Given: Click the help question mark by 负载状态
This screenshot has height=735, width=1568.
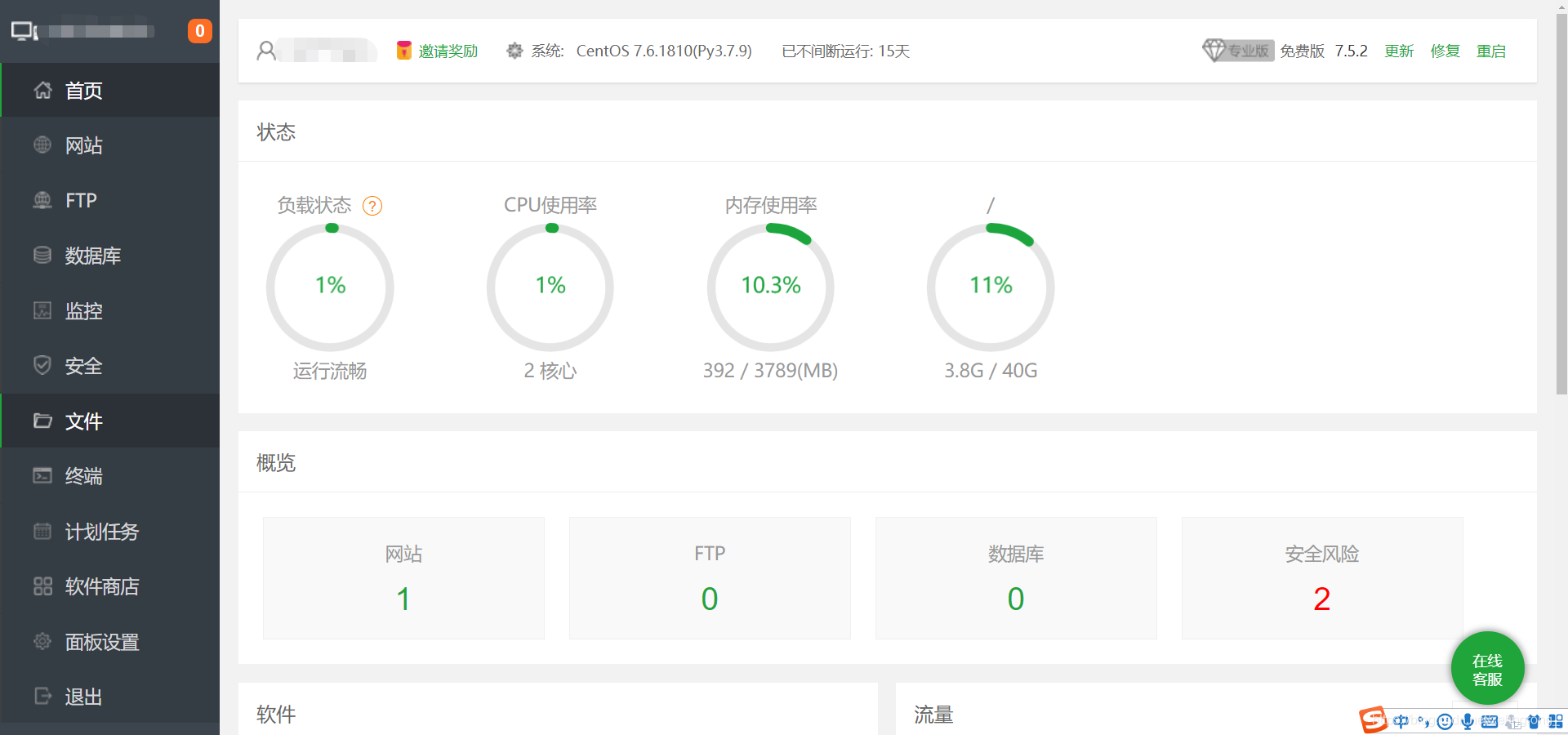Looking at the screenshot, I should 372,206.
